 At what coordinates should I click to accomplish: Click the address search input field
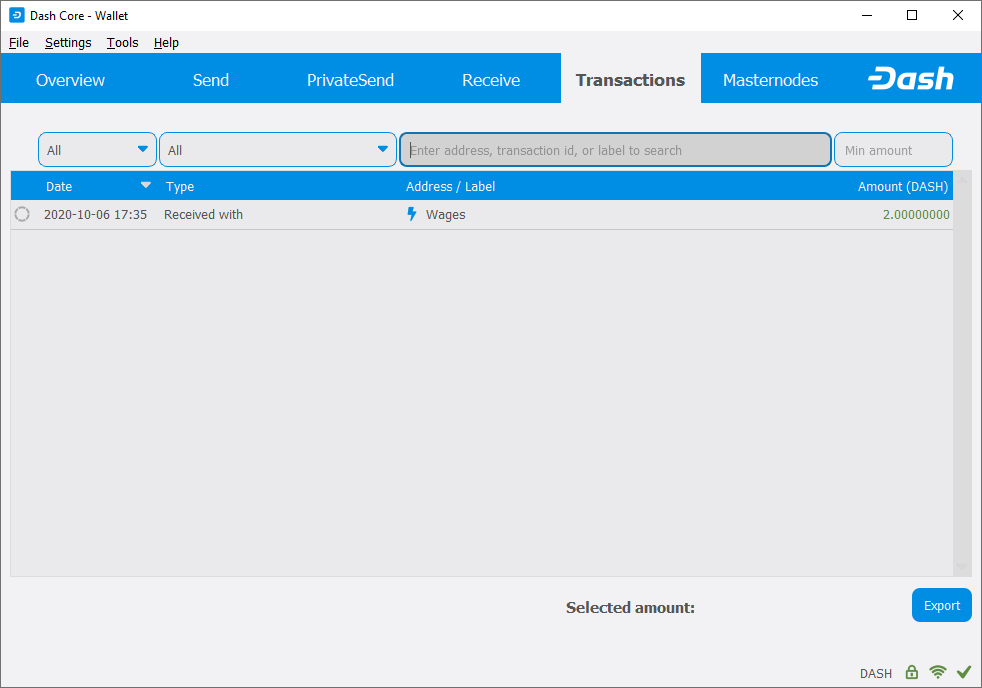(x=615, y=150)
